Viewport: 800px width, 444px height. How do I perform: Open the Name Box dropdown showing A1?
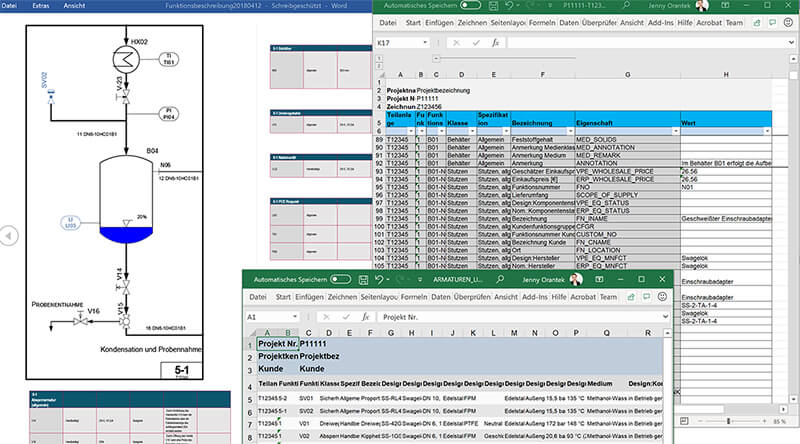tap(295, 317)
